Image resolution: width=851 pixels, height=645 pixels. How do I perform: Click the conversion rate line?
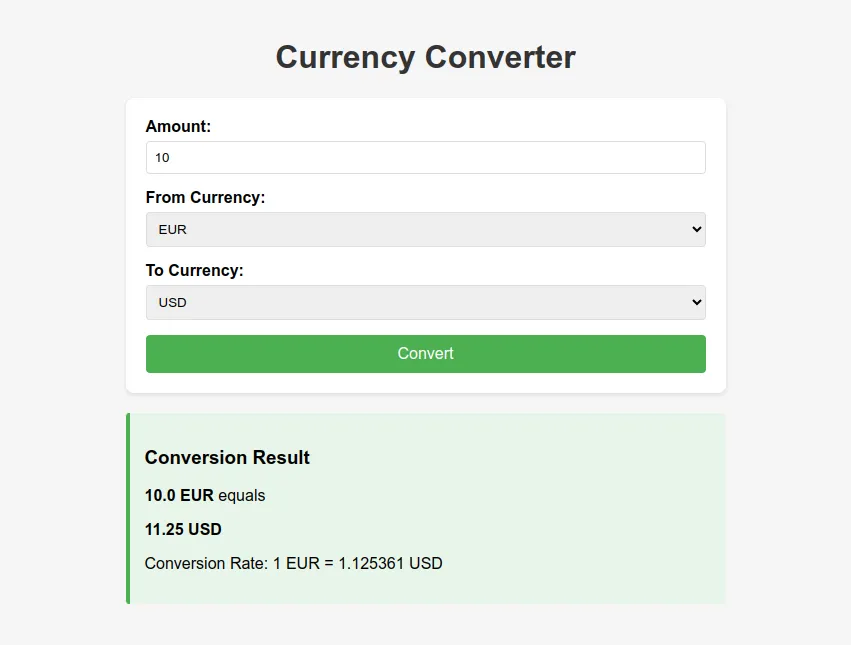coord(294,563)
